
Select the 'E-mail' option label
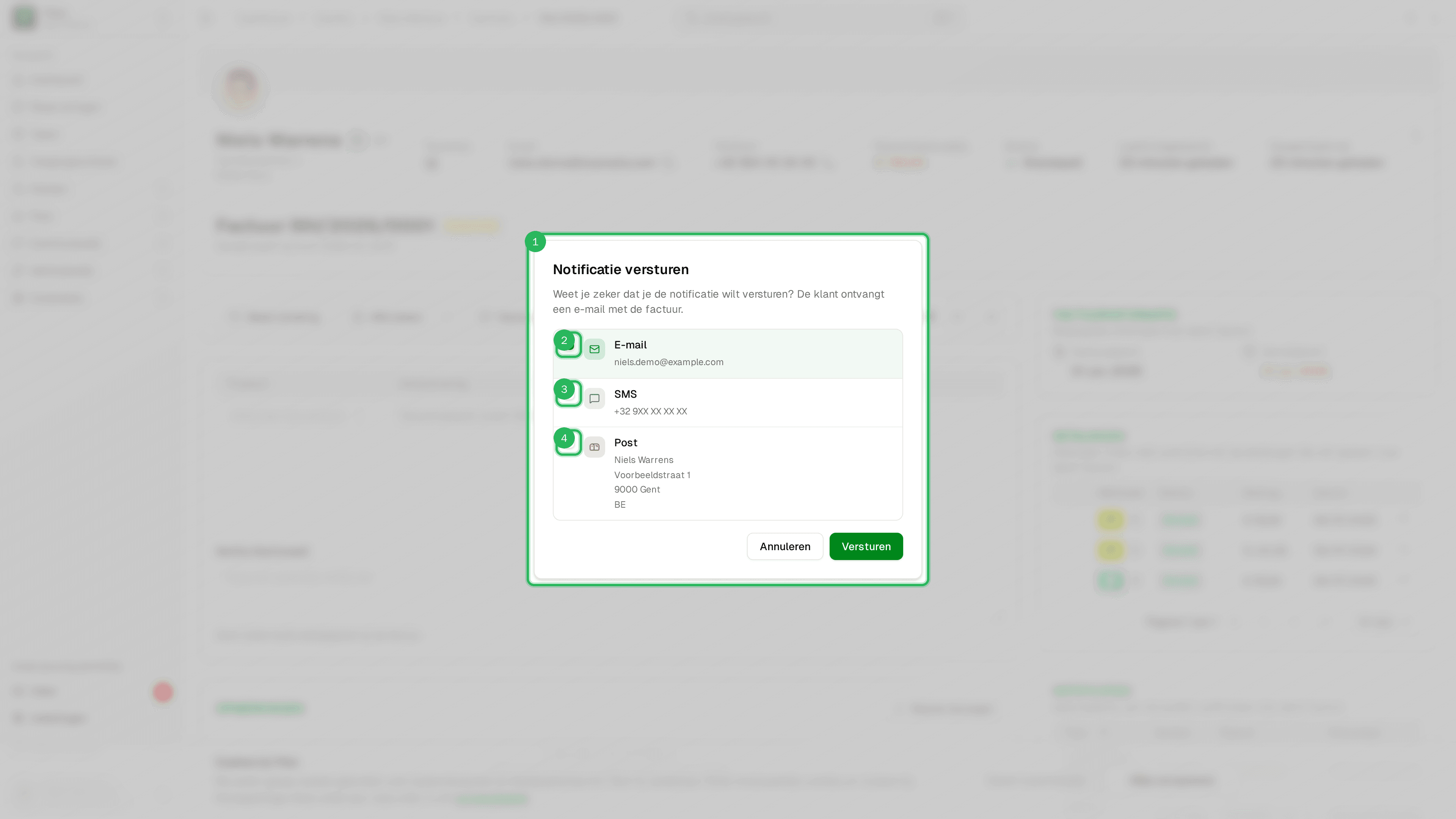630,345
